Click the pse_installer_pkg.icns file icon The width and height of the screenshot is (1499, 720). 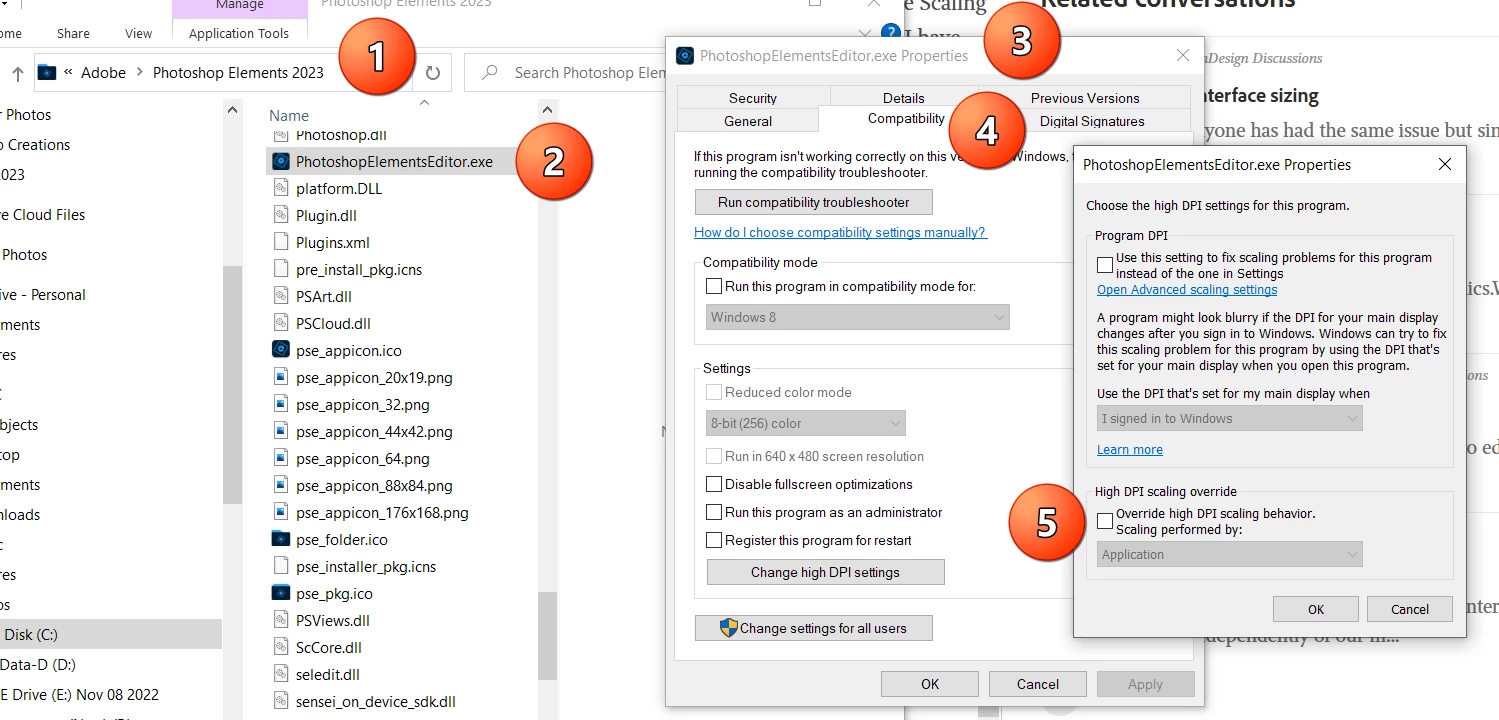click(281, 566)
